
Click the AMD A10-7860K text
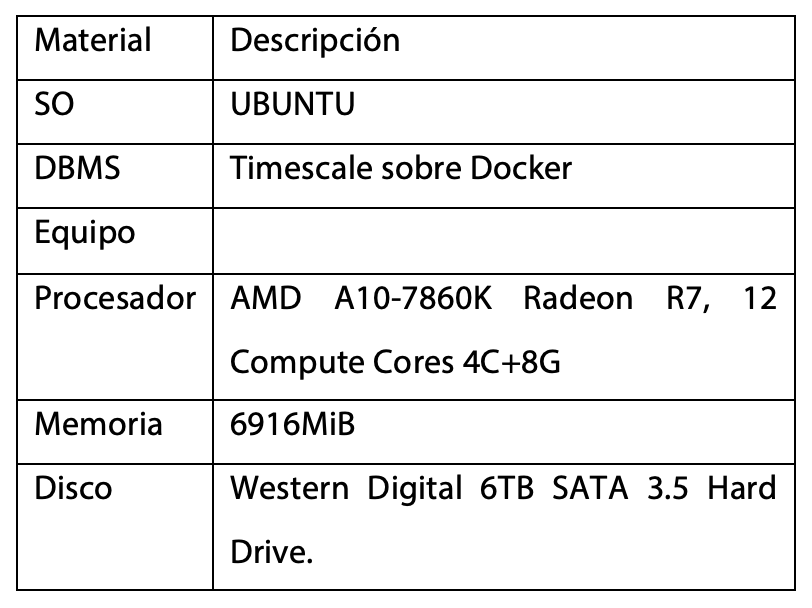coord(361,298)
